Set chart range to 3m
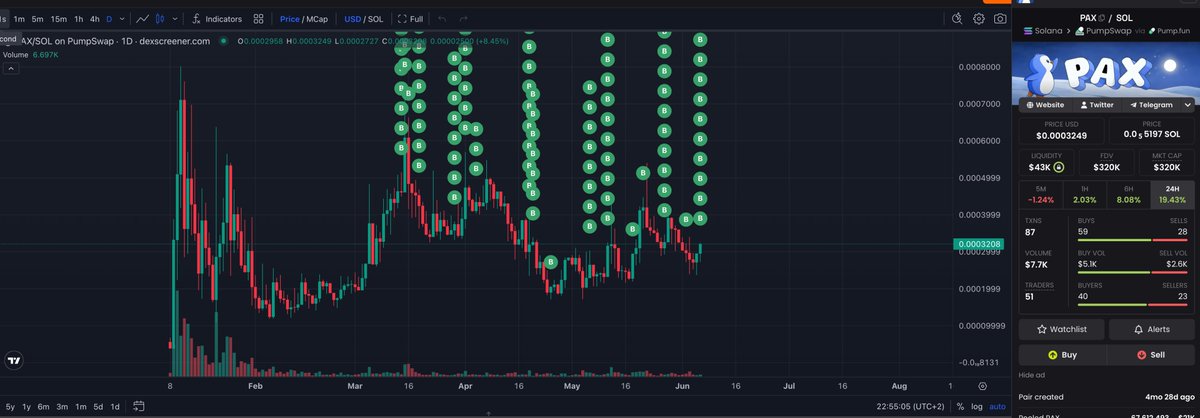1200x418 pixels. pyautogui.click(x=63, y=406)
